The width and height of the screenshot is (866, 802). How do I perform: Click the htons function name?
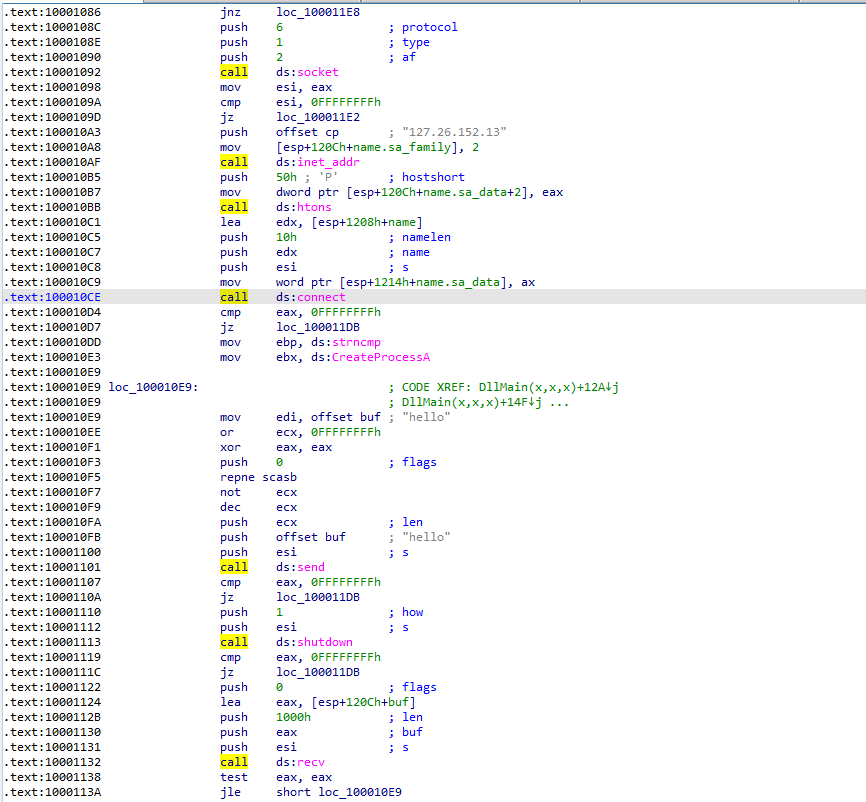click(314, 207)
